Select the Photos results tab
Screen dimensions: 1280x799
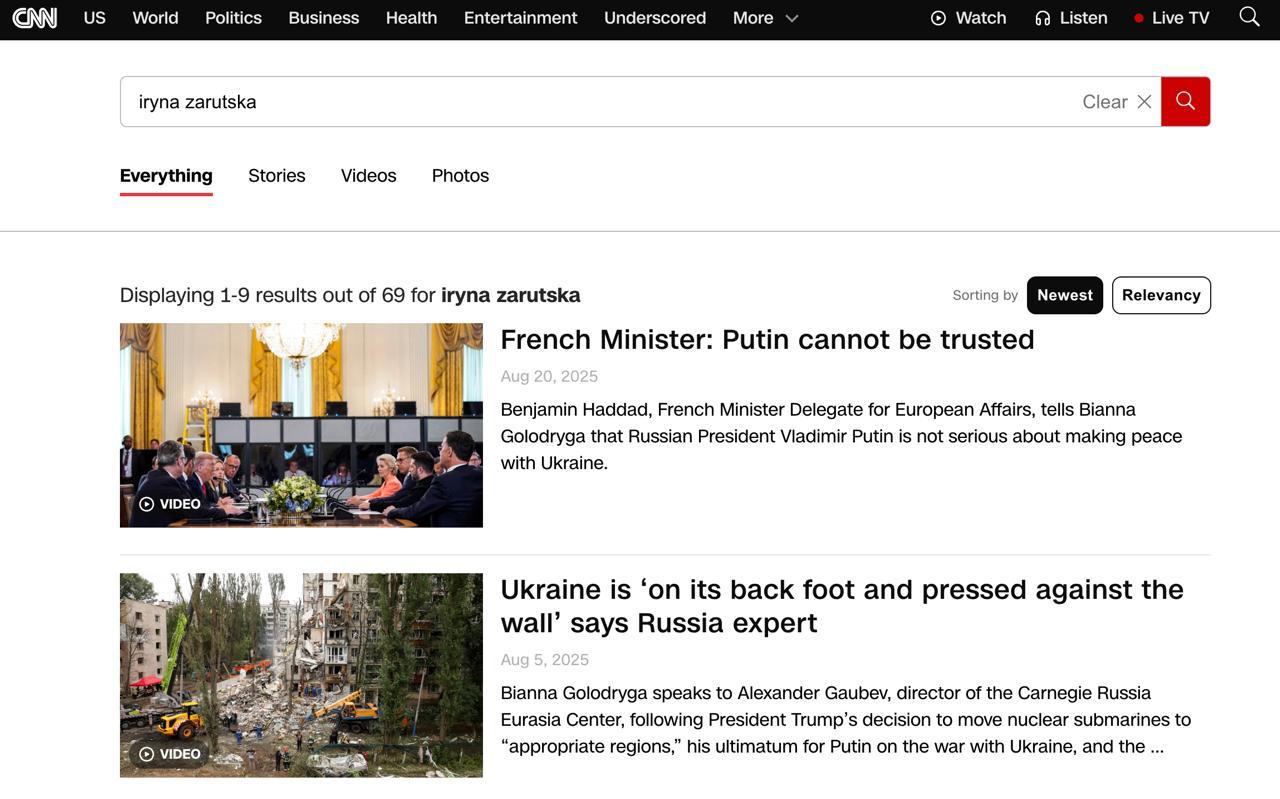460,176
